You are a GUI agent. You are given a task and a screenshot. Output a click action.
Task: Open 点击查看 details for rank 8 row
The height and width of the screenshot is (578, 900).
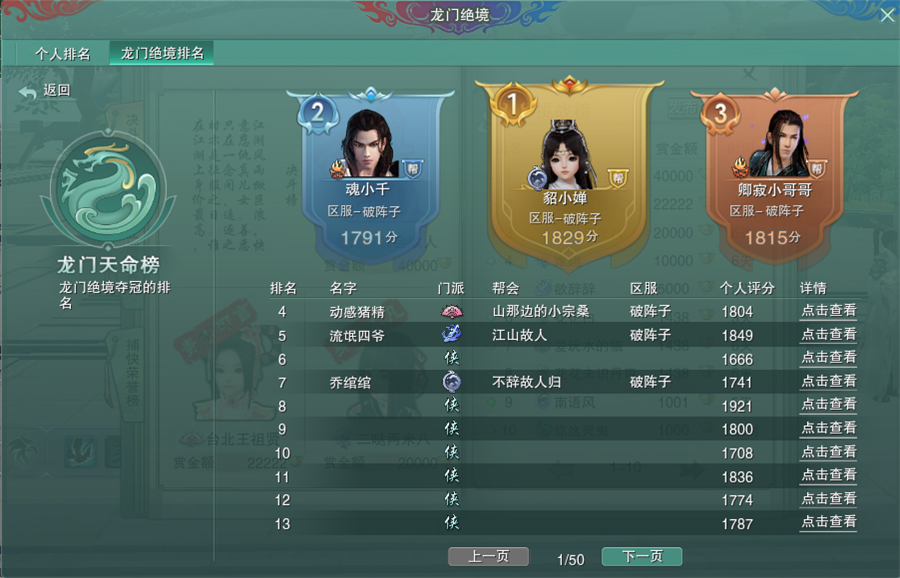pos(828,405)
